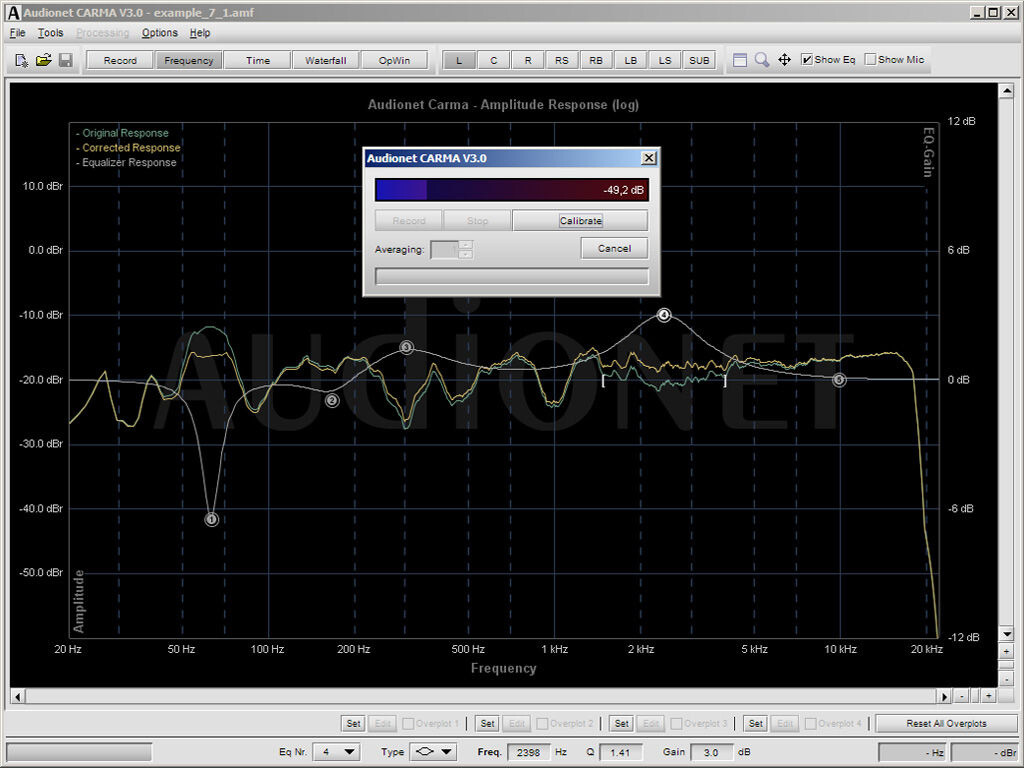The width and height of the screenshot is (1024, 768).
Task: Open the Options menu
Action: (x=159, y=33)
